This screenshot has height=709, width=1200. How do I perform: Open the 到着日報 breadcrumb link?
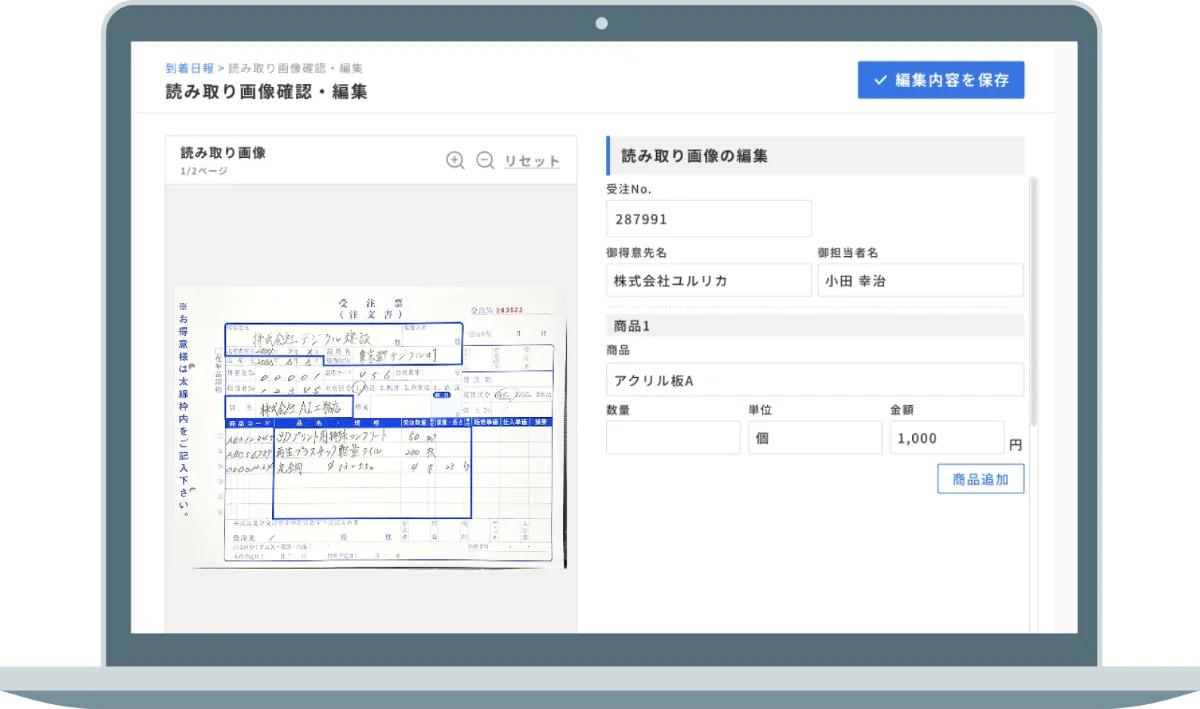pyautogui.click(x=189, y=68)
